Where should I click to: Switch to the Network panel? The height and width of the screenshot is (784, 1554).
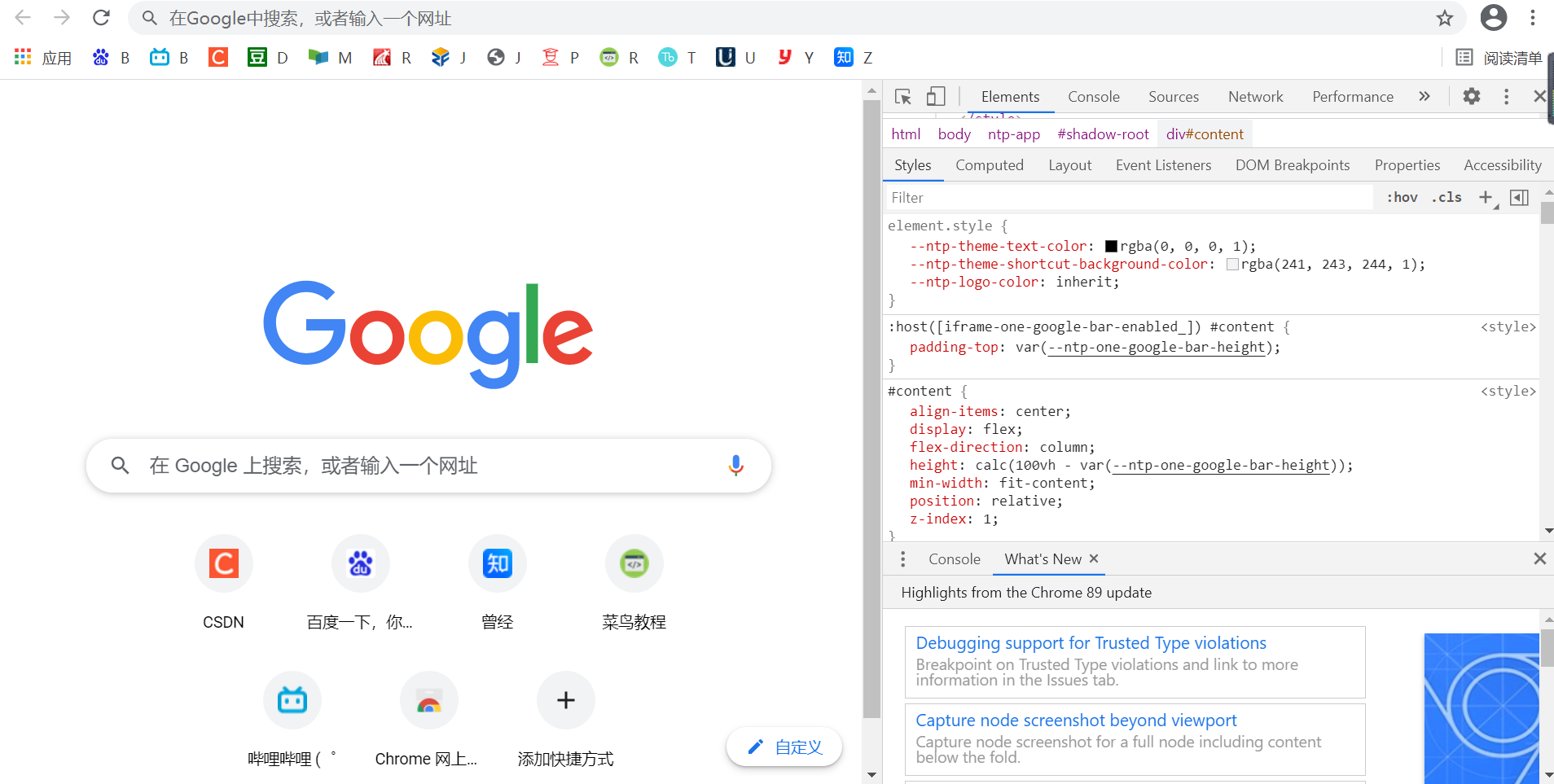tap(1255, 96)
